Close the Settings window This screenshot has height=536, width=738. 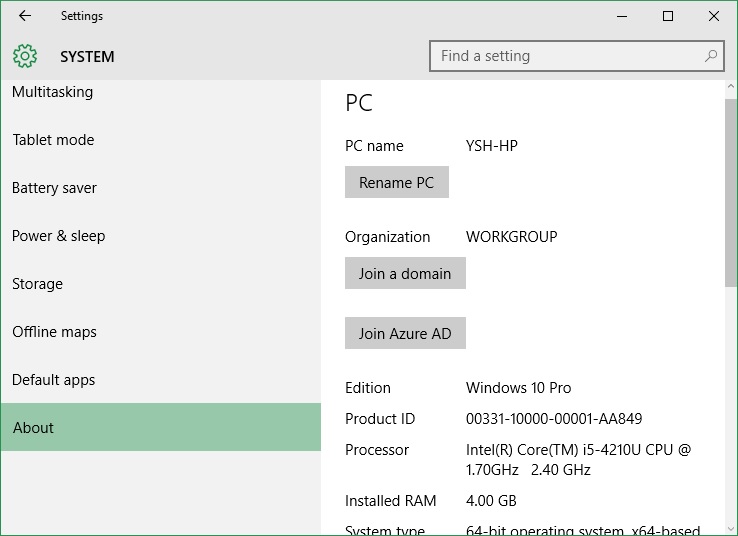point(714,16)
